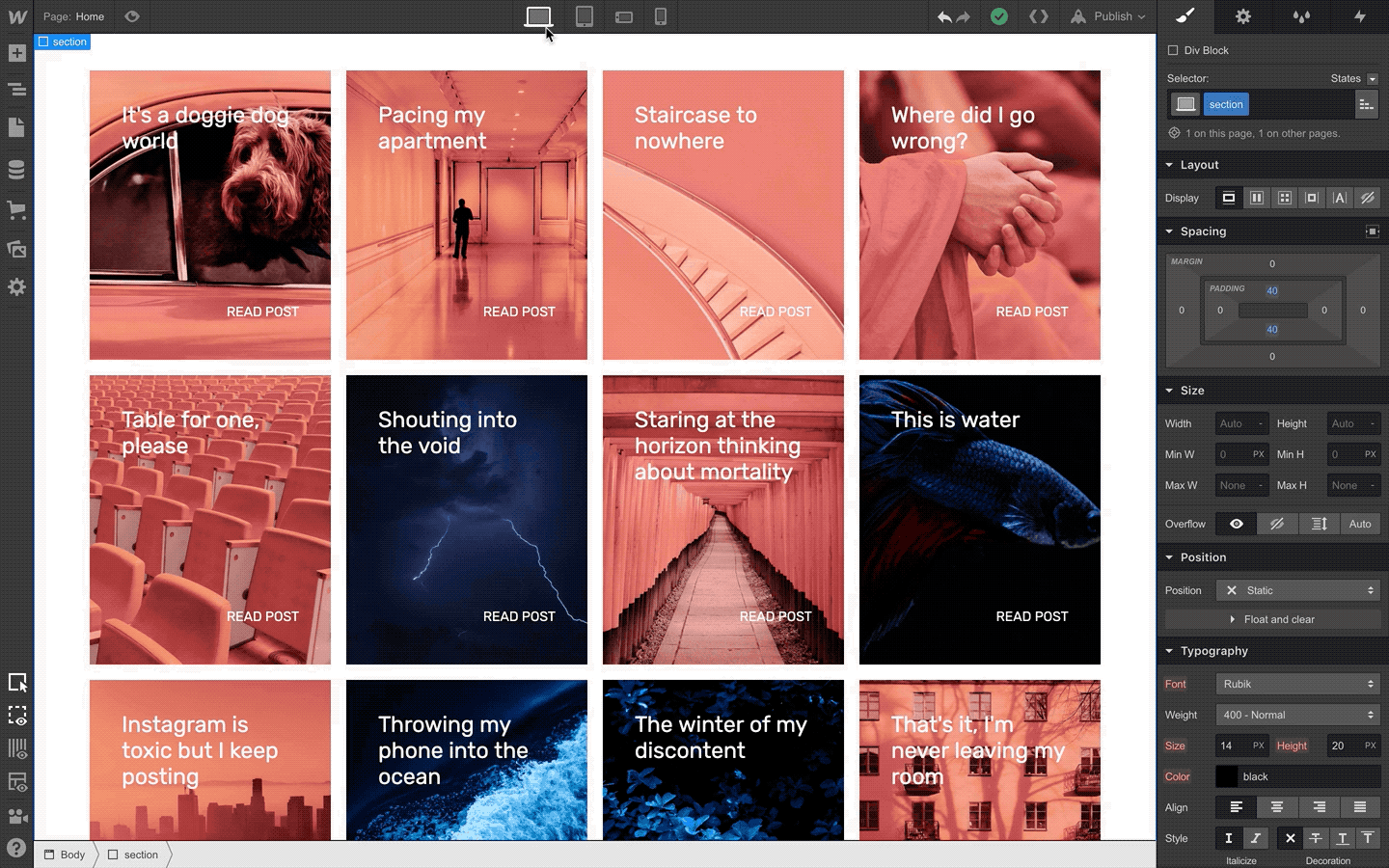Open the CMS Collections database icon
The width and height of the screenshot is (1389, 868).
[16, 170]
